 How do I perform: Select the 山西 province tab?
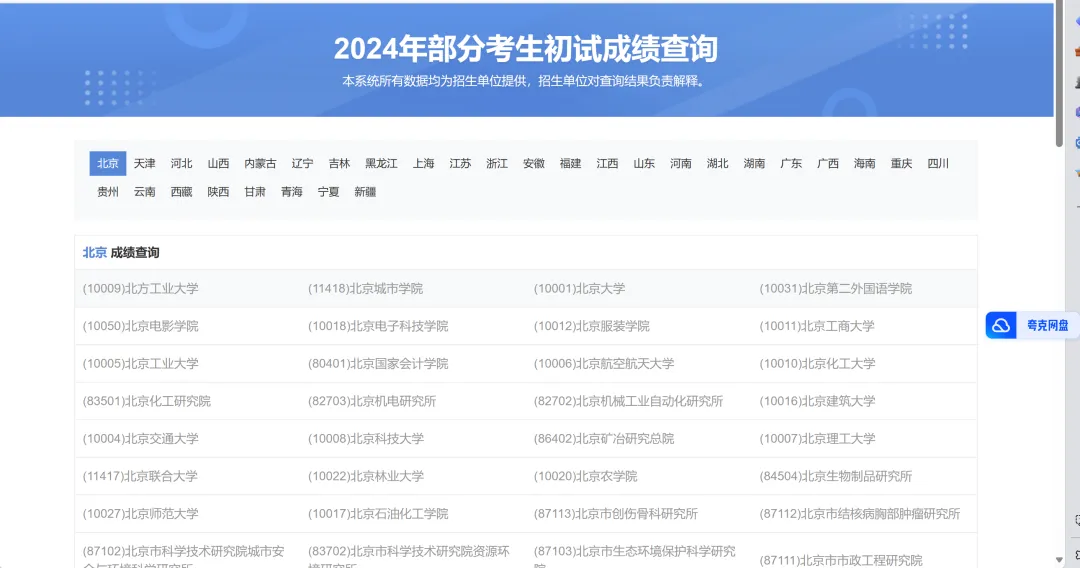(x=218, y=163)
